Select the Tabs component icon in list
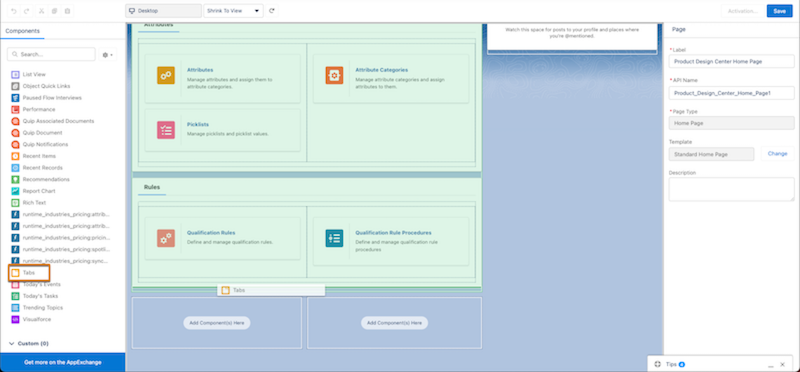Viewport: 800px width, 372px height. (15, 273)
